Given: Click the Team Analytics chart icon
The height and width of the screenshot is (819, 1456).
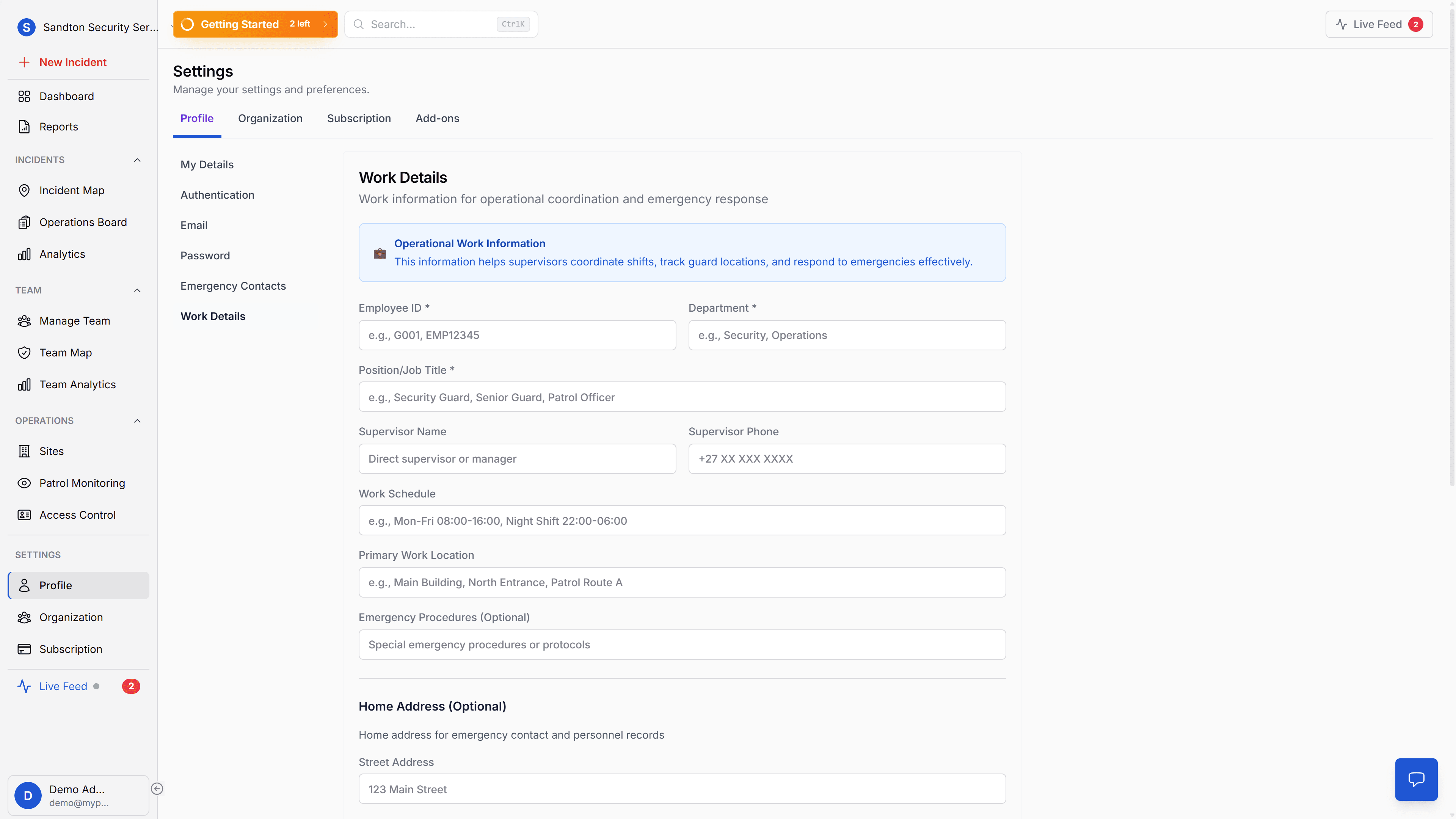Looking at the screenshot, I should 24,385.
